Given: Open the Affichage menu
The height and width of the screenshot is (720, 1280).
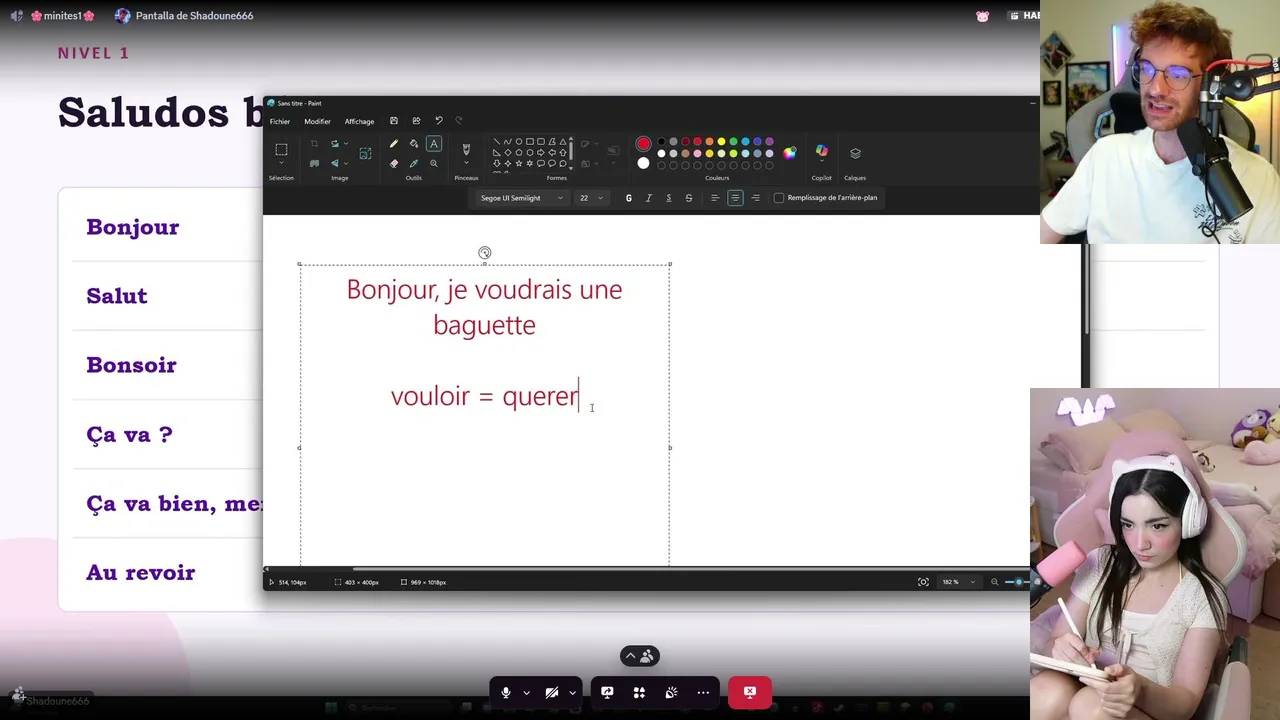Looking at the screenshot, I should [359, 121].
